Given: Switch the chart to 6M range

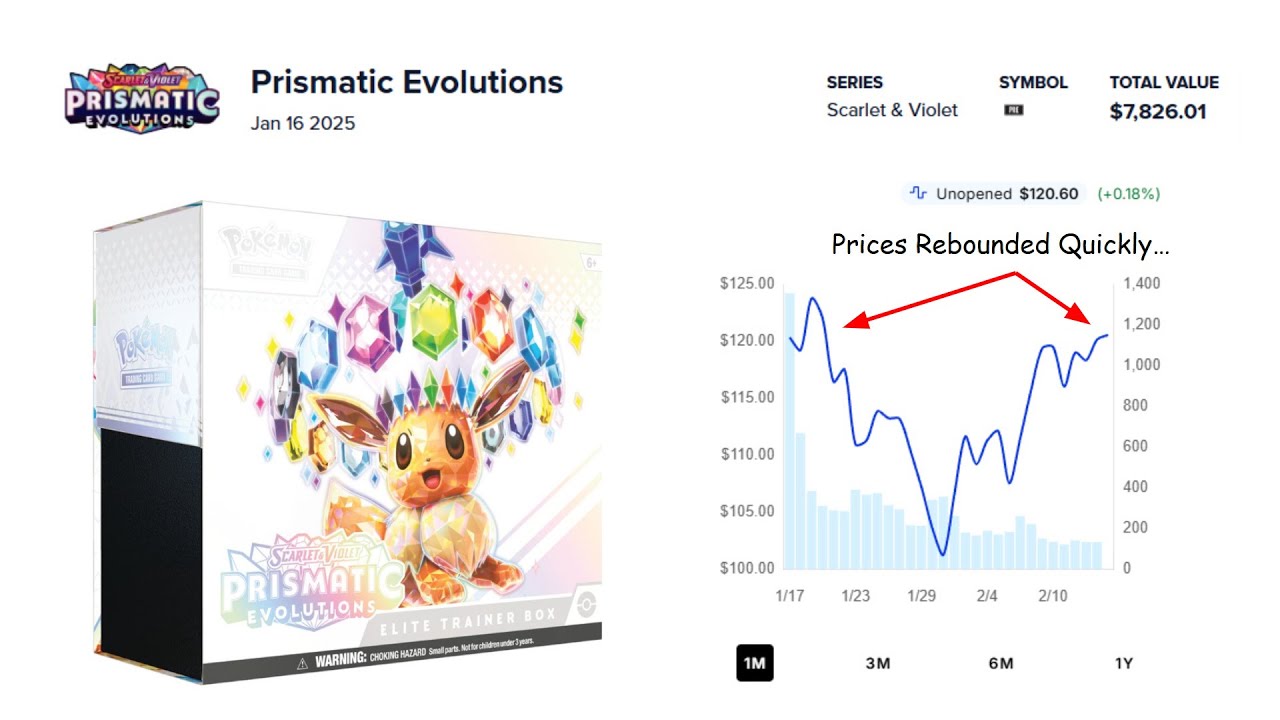Looking at the screenshot, I should point(1000,663).
